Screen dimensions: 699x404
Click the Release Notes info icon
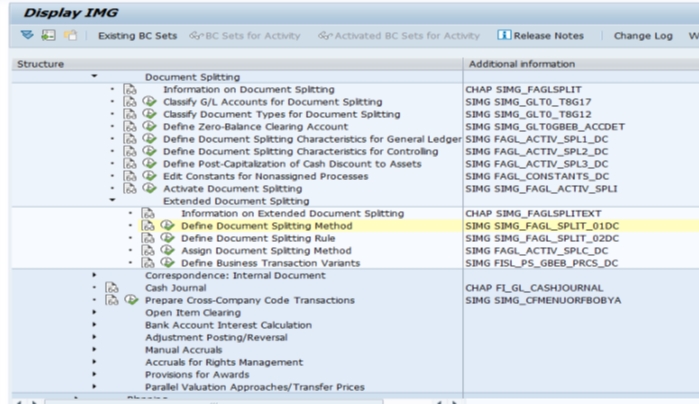click(x=504, y=35)
